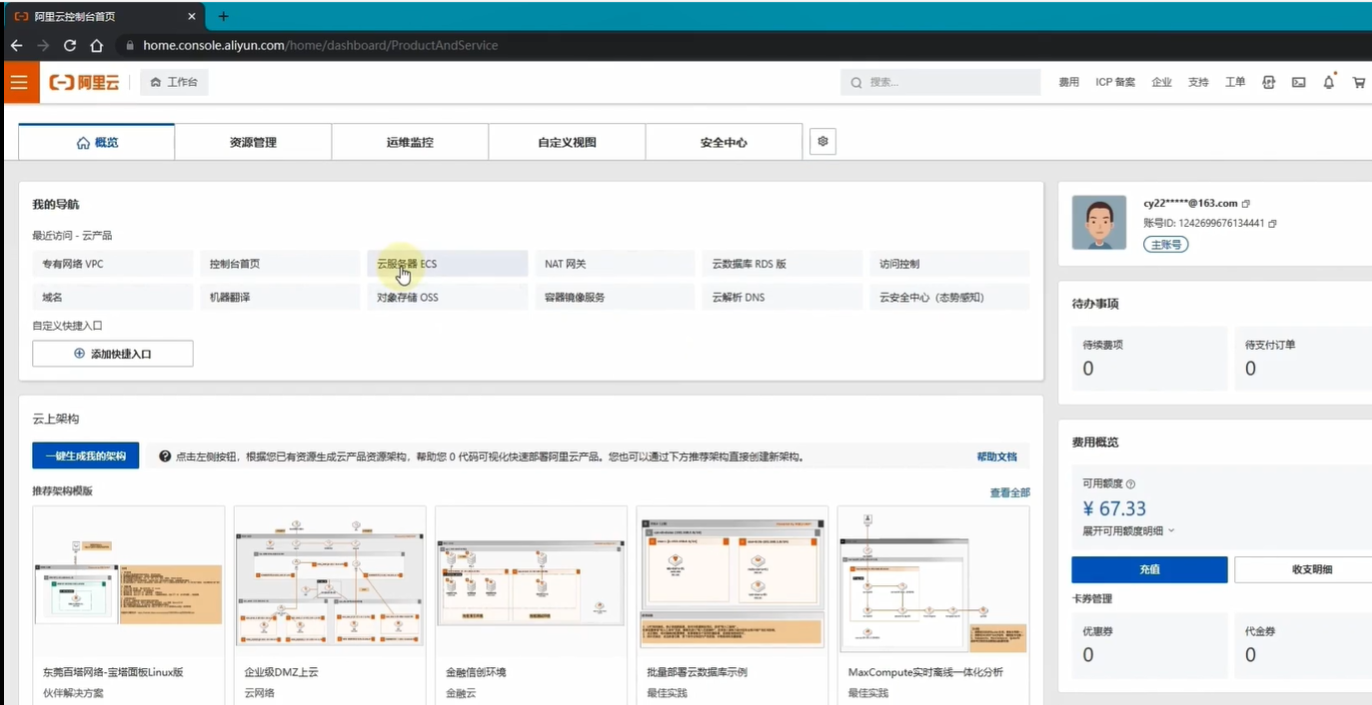Image resolution: width=1372 pixels, height=705 pixels.
Task: Open 待续费项 count
Action: point(1088,369)
